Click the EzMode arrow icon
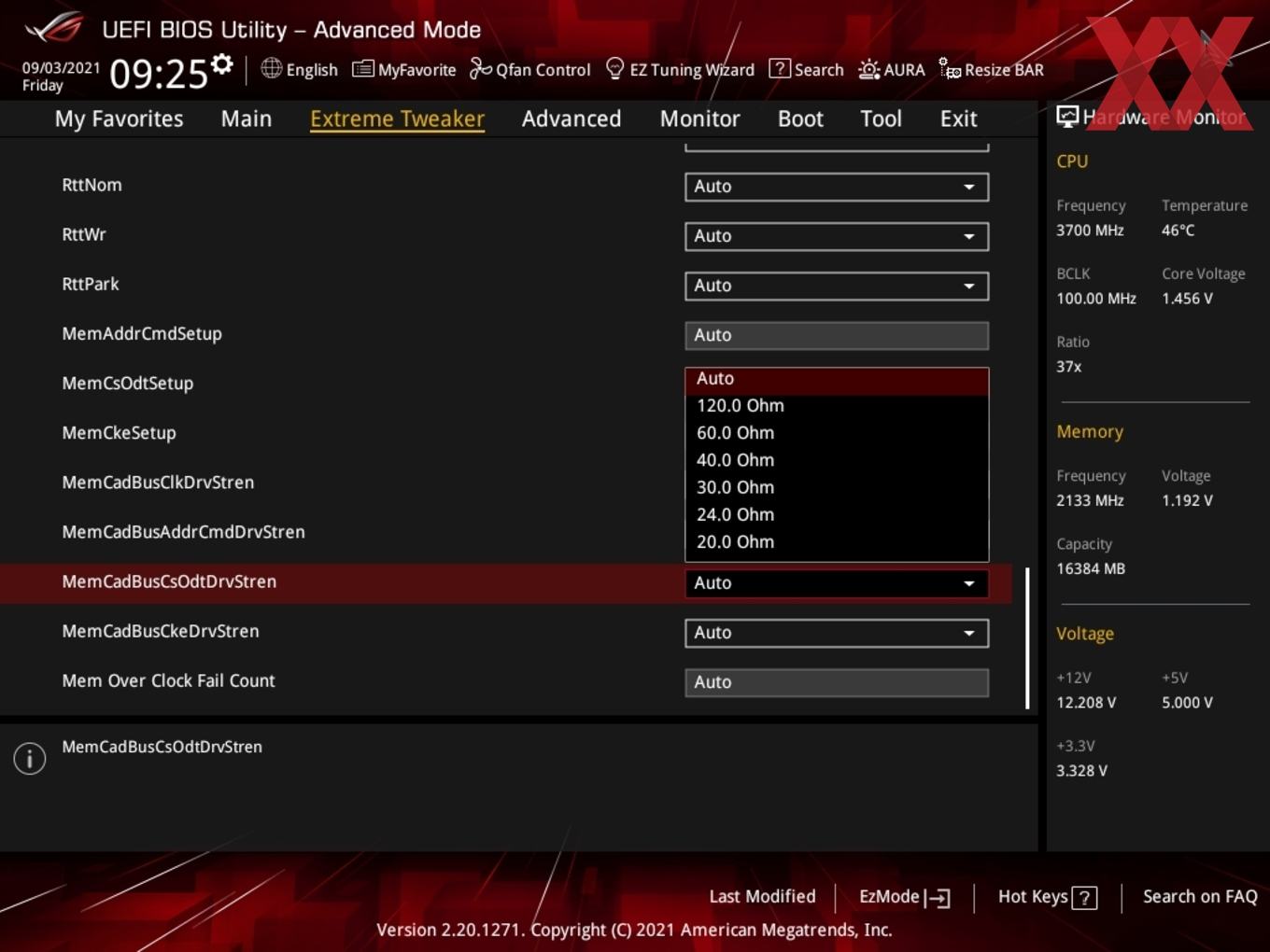The image size is (1270, 952). click(x=938, y=898)
